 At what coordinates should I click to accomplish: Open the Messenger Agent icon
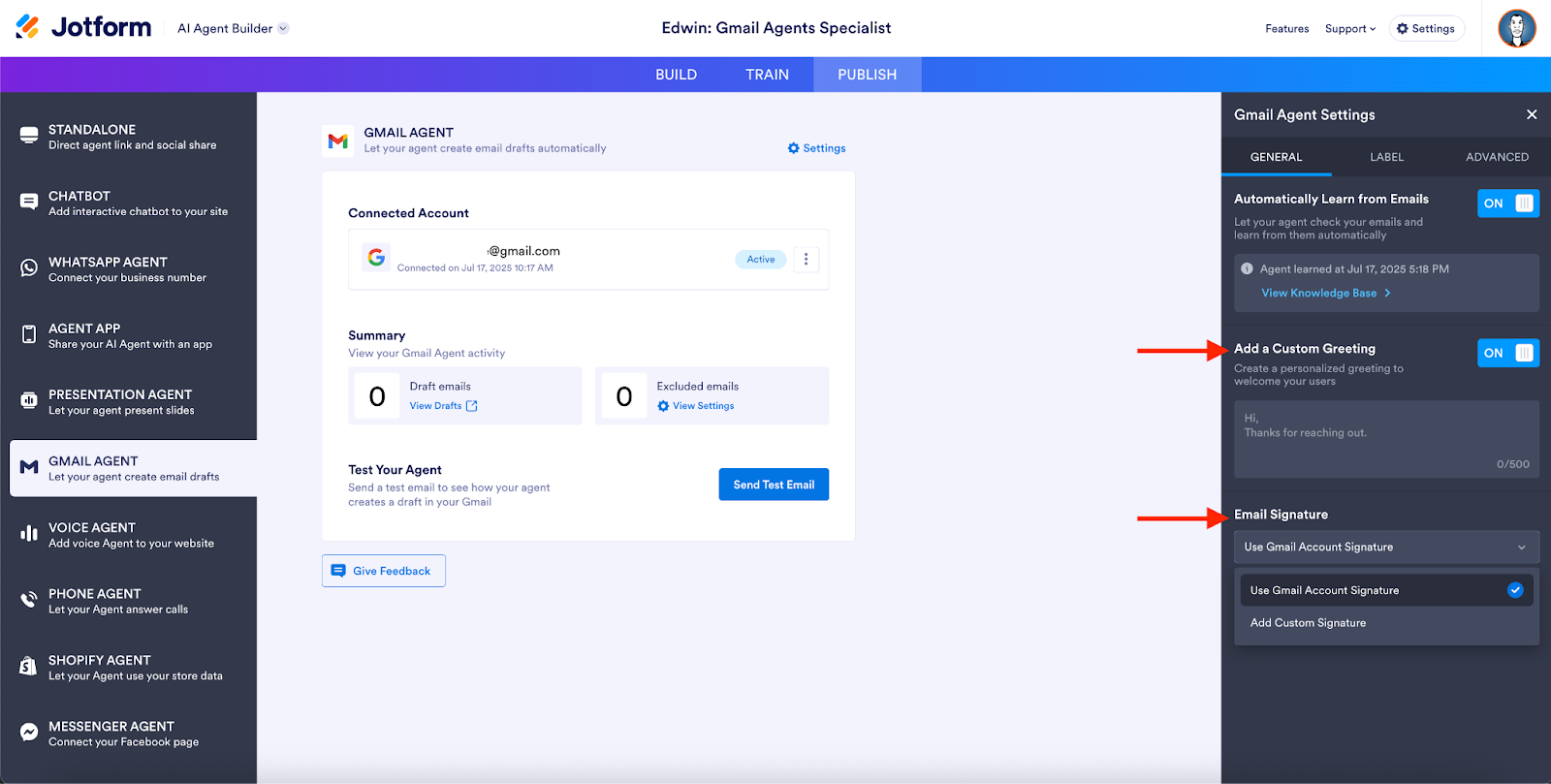pos(29,733)
